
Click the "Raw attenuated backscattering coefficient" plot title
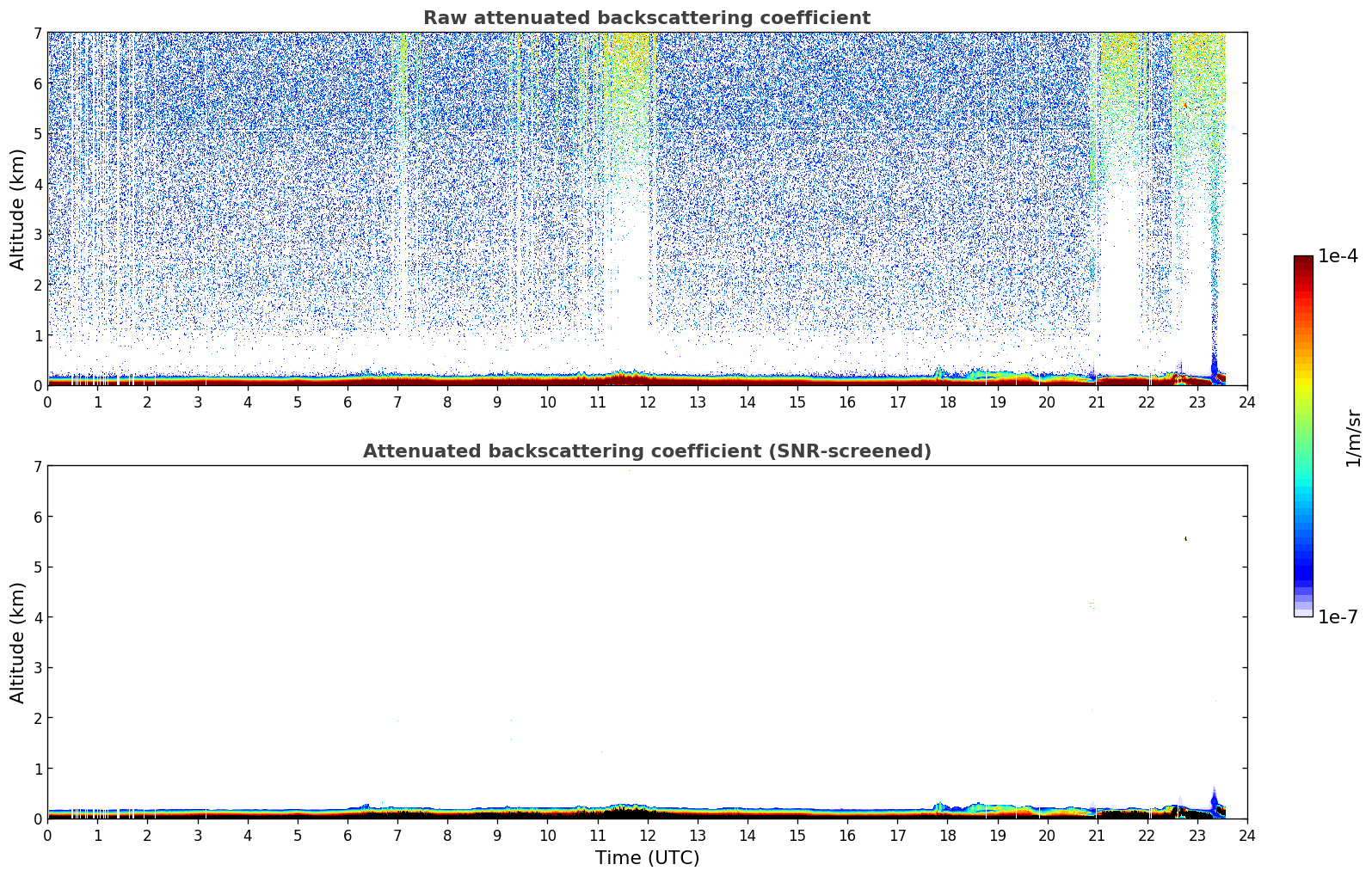click(646, 18)
